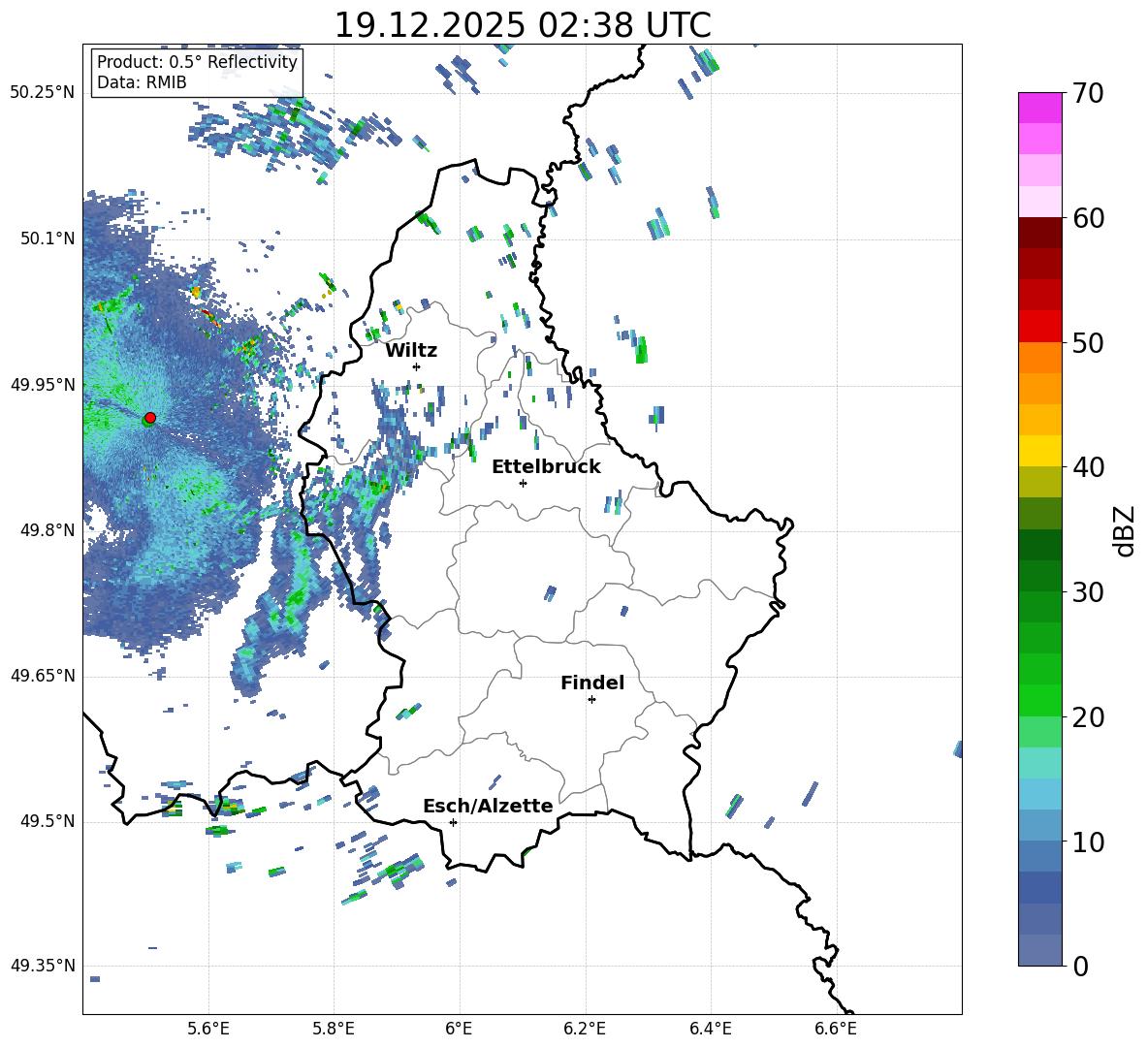
Task: Click the 5.8°E longitude label
Action: click(334, 1029)
